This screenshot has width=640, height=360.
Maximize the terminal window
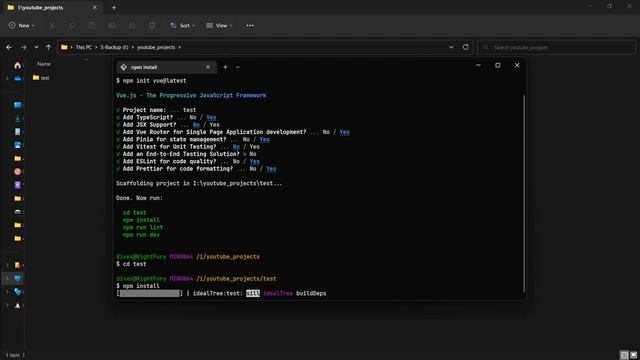[498, 65]
